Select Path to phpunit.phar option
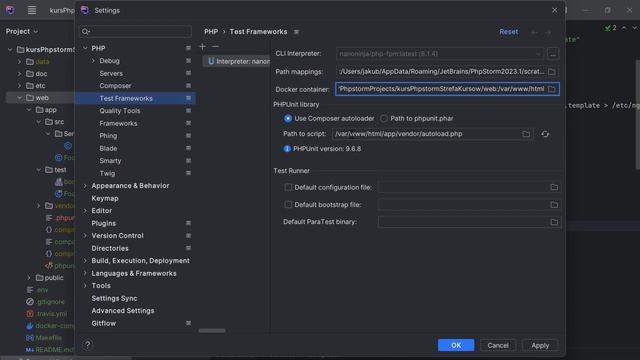The height and width of the screenshot is (360, 640). pos(384,118)
